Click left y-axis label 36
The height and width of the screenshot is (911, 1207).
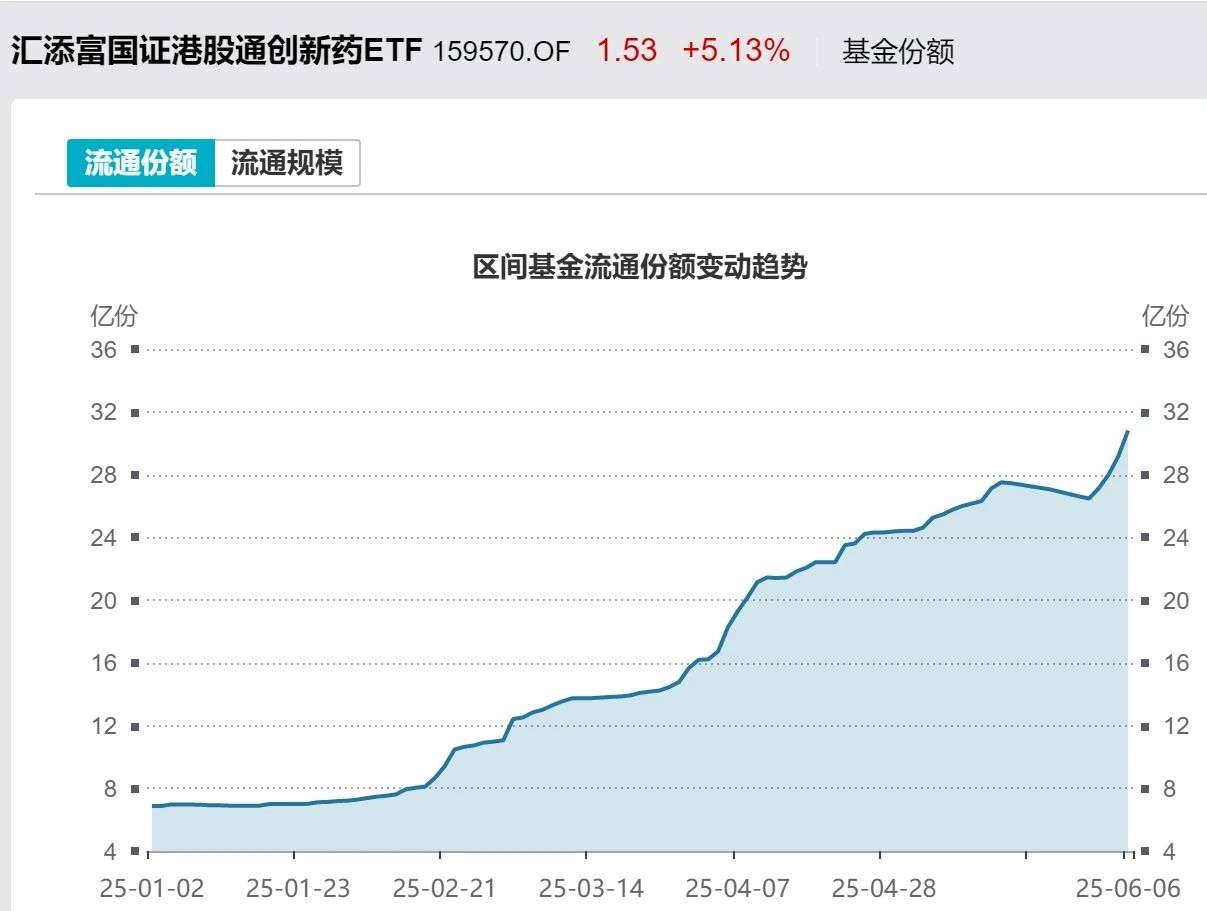pyautogui.click(x=104, y=349)
